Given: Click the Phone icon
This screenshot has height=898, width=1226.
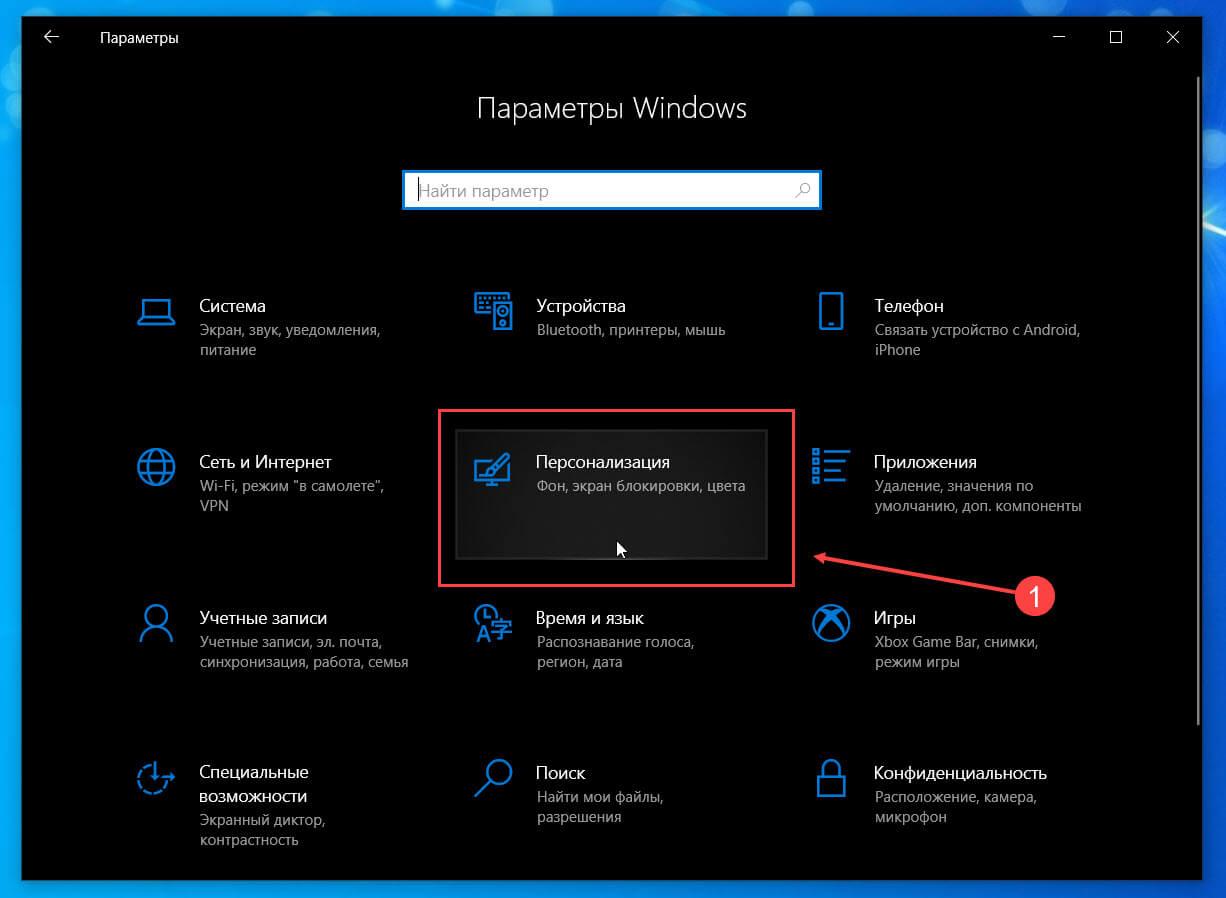Looking at the screenshot, I should (831, 311).
